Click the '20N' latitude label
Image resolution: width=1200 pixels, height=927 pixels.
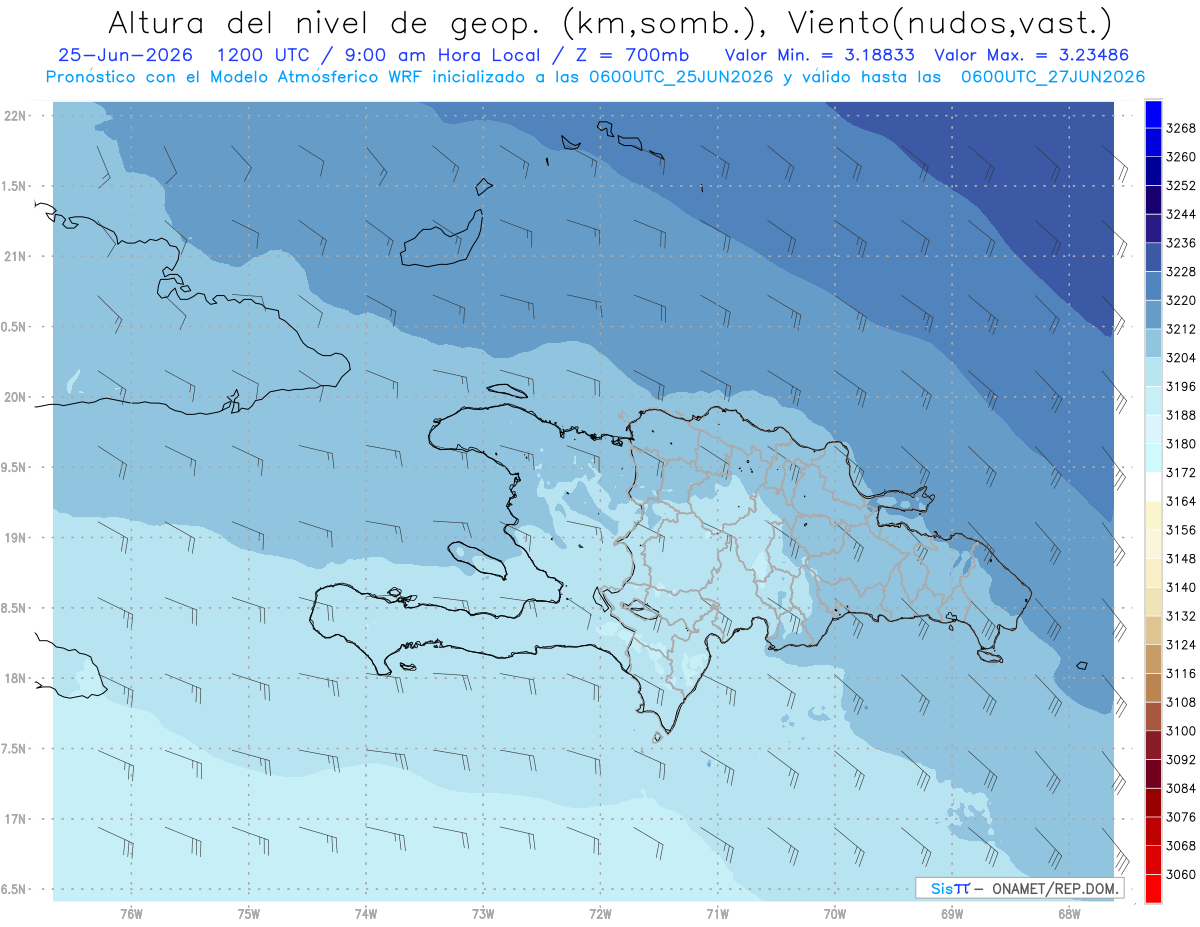pos(16,397)
